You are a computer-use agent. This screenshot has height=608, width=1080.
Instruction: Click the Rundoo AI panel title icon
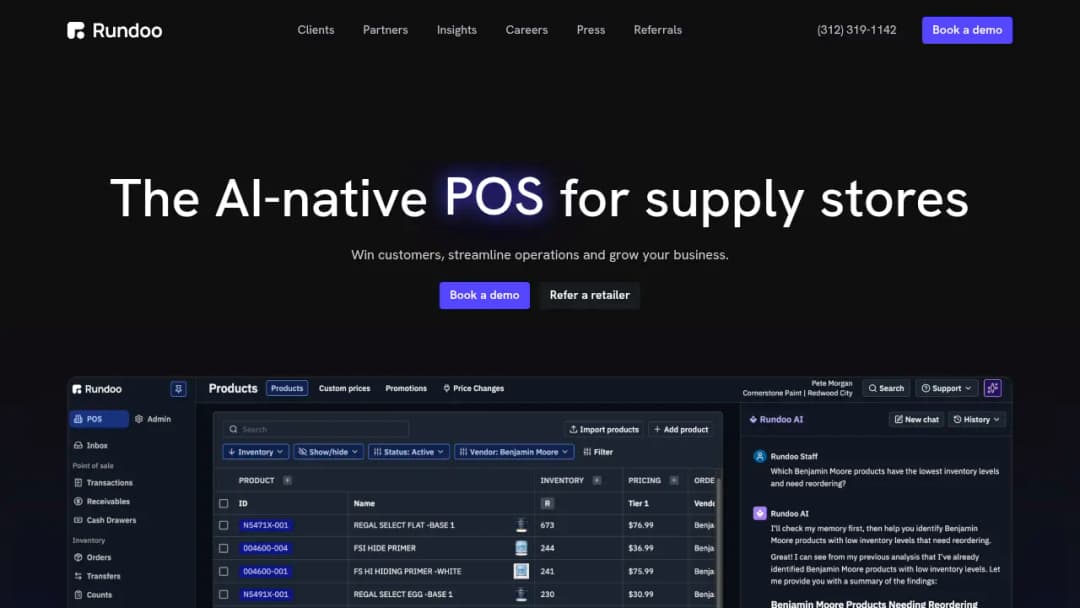[x=753, y=419]
